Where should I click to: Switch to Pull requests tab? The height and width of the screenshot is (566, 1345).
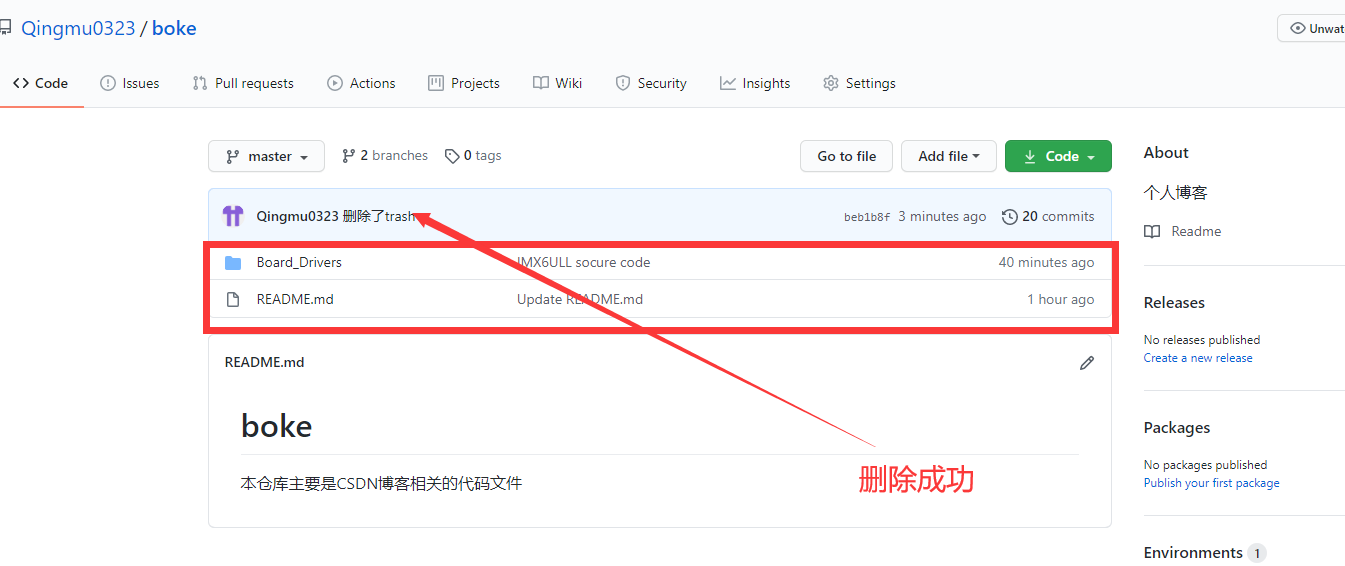click(243, 83)
